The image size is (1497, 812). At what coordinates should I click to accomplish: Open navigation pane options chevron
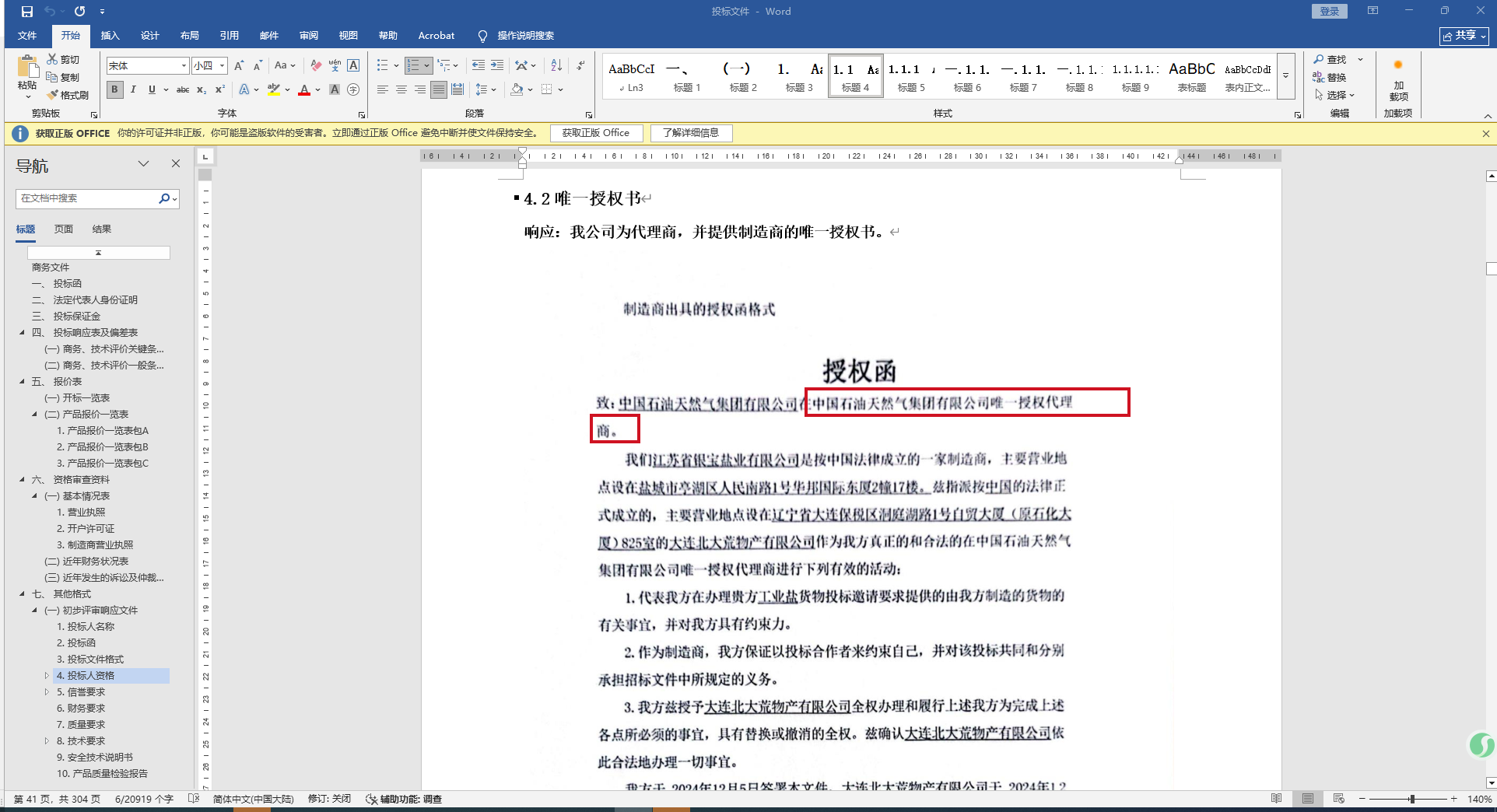coord(144,163)
